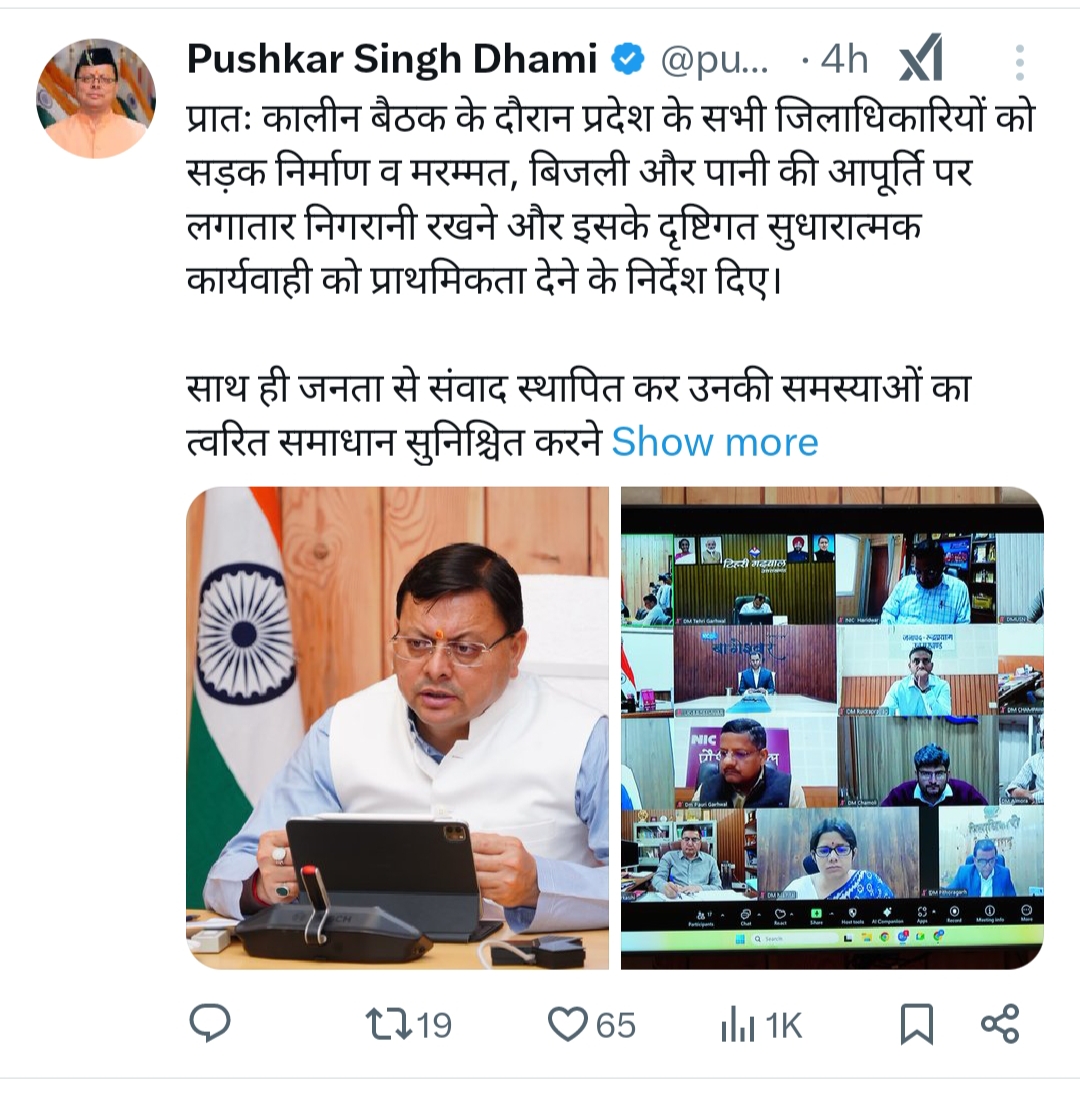Click the blue verified badge
Image resolution: width=1080 pixels, height=1094 pixels.
628,59
